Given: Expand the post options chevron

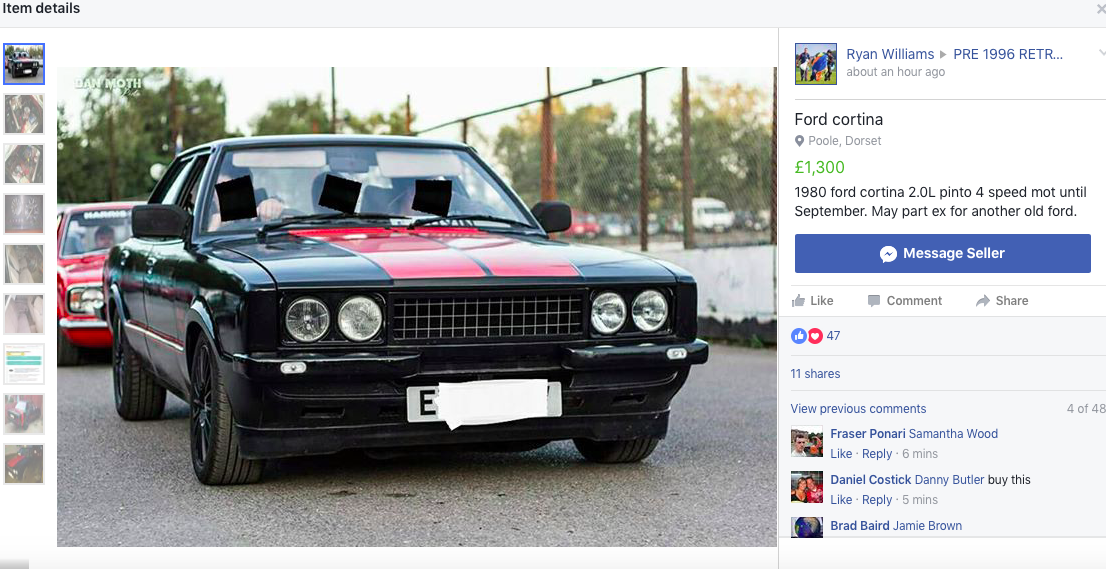Looking at the screenshot, I should coord(1101,54).
